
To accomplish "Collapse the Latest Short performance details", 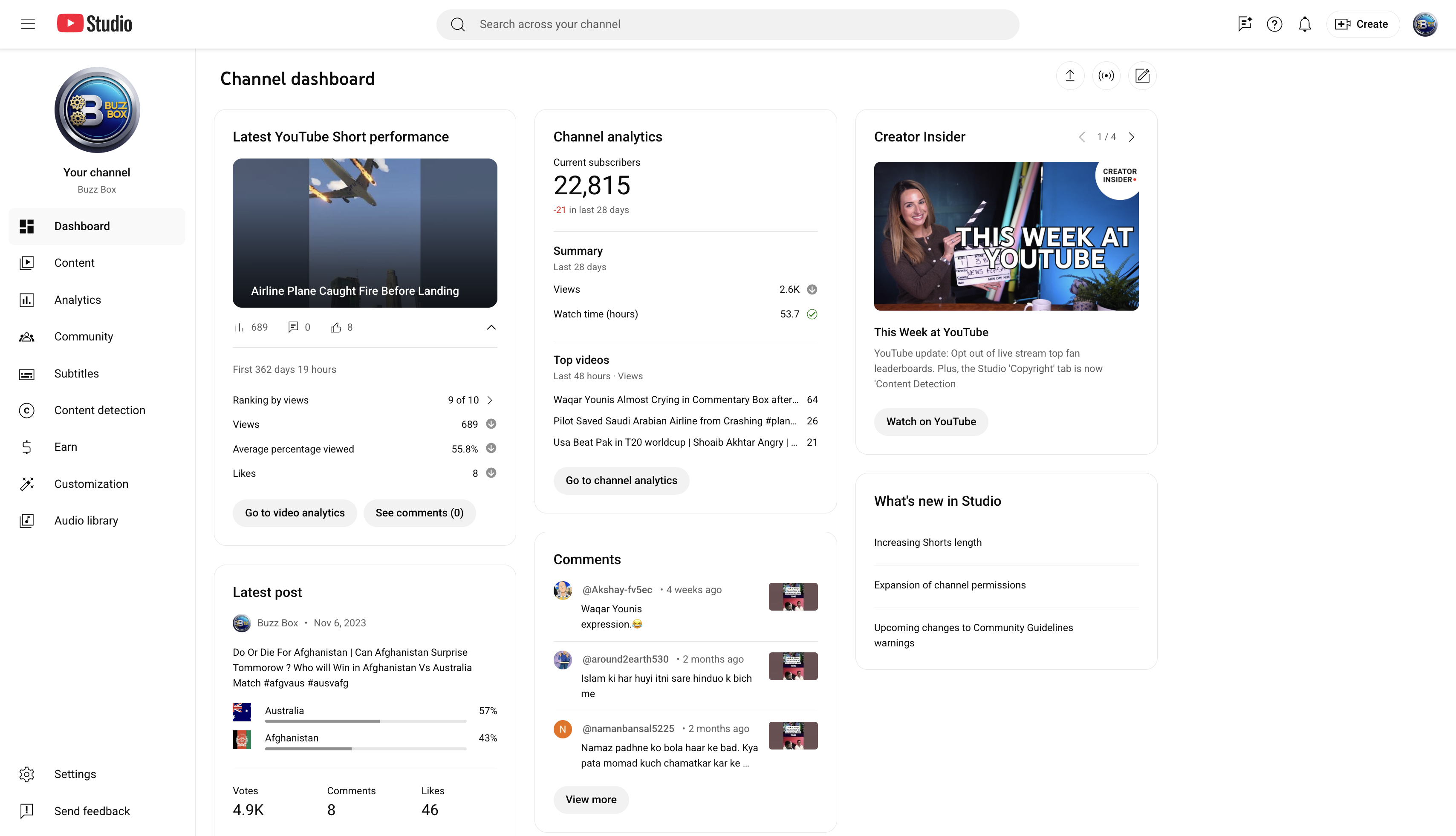I will click(x=491, y=327).
